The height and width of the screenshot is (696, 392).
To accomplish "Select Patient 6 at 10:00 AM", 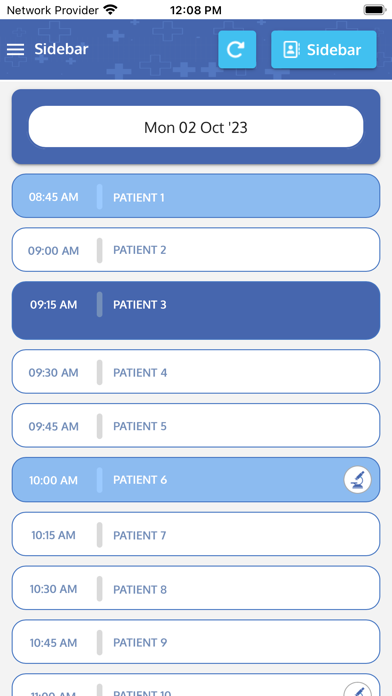I will coord(196,480).
